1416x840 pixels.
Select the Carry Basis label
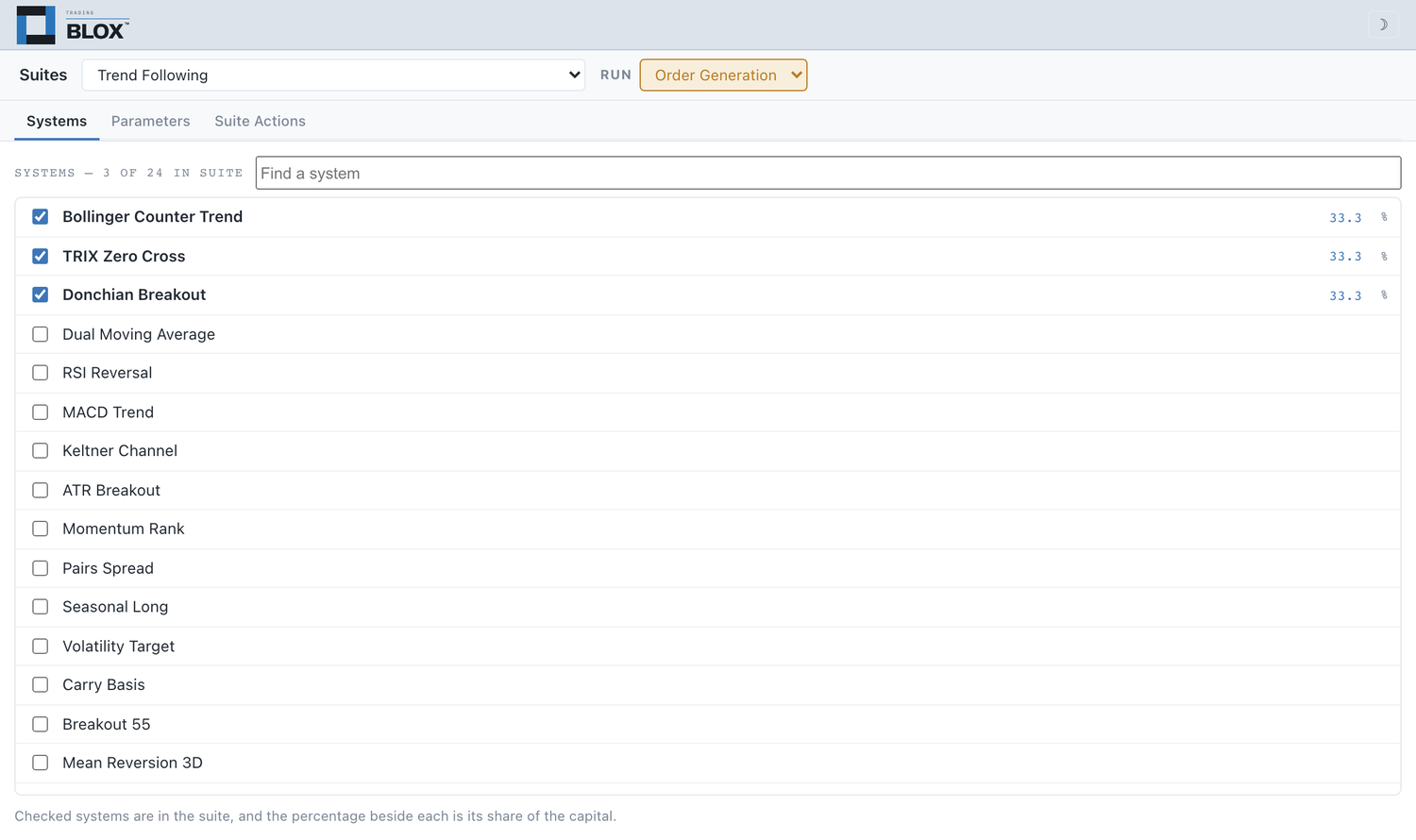[x=104, y=685]
